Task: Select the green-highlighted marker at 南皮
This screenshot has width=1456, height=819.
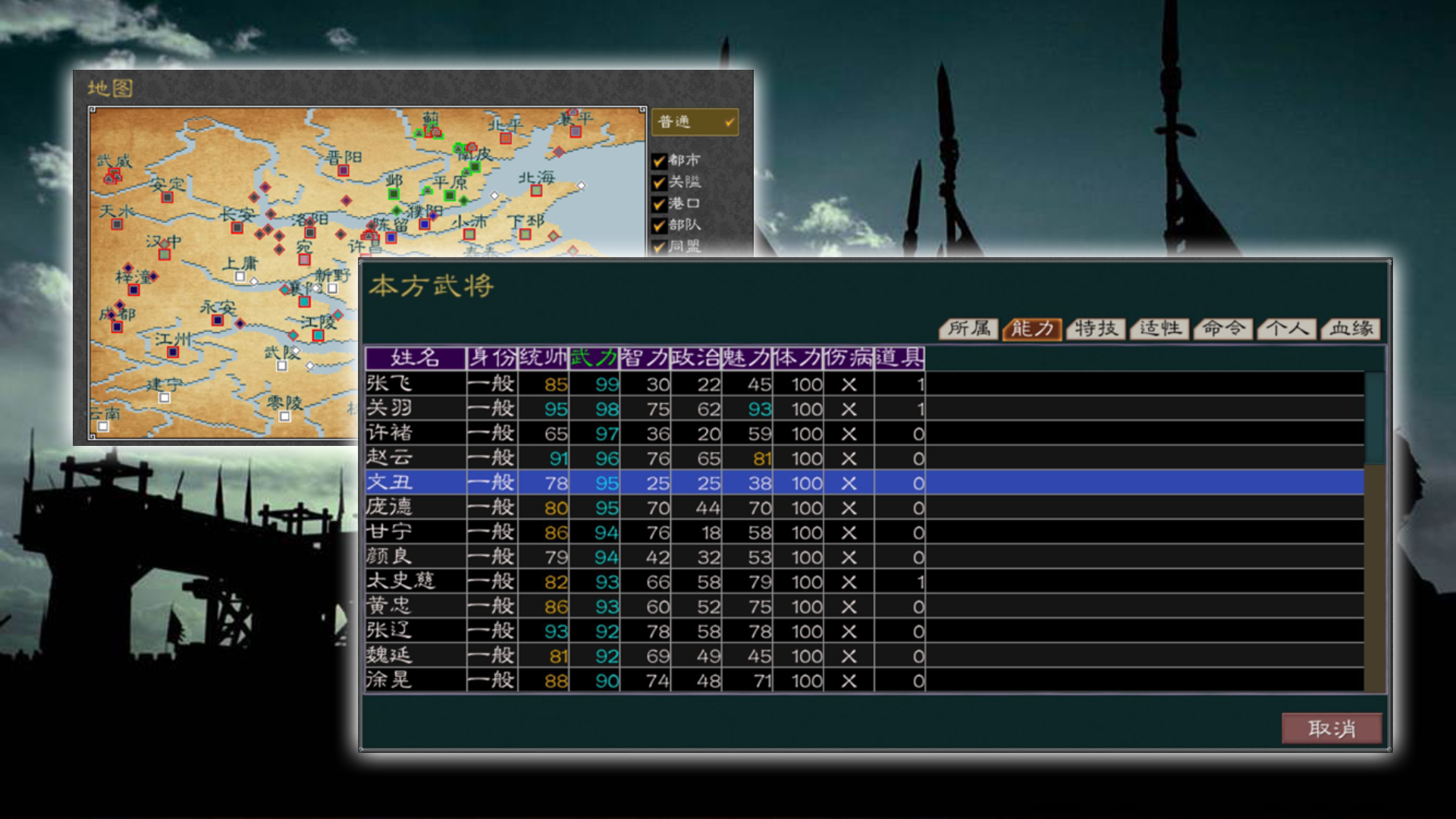Action: click(x=475, y=165)
